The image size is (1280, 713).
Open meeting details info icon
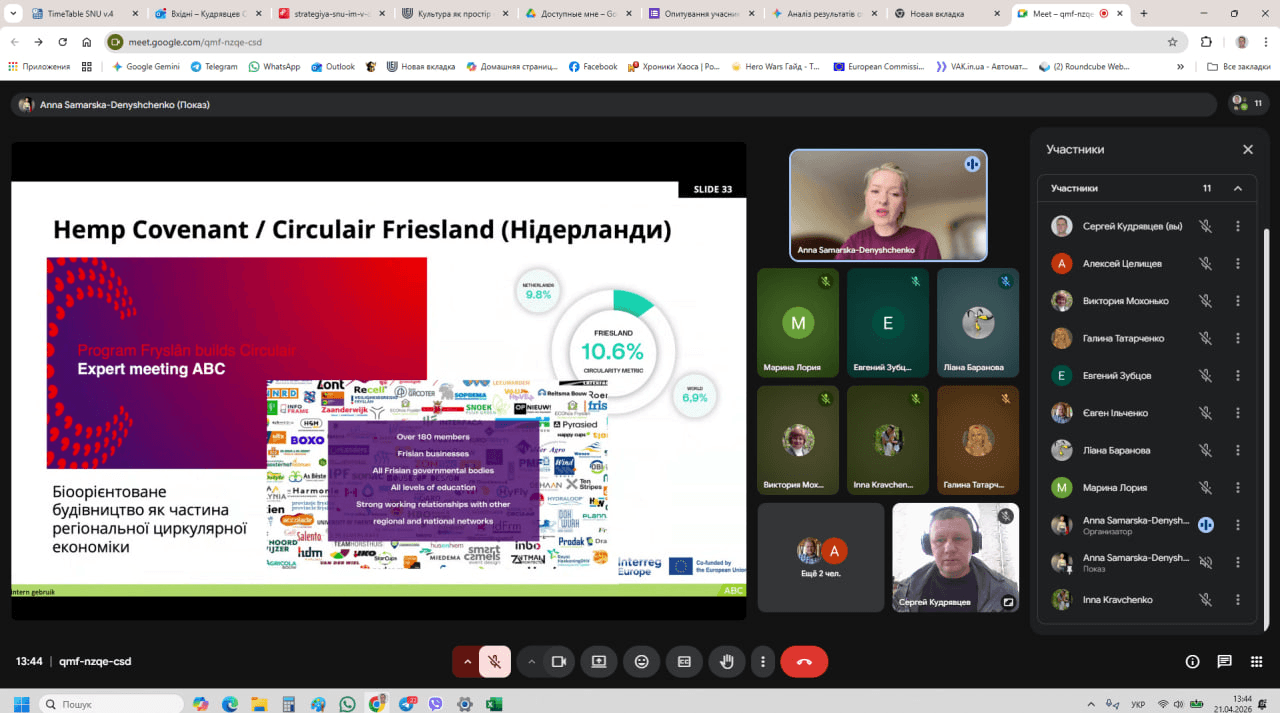coord(1192,661)
